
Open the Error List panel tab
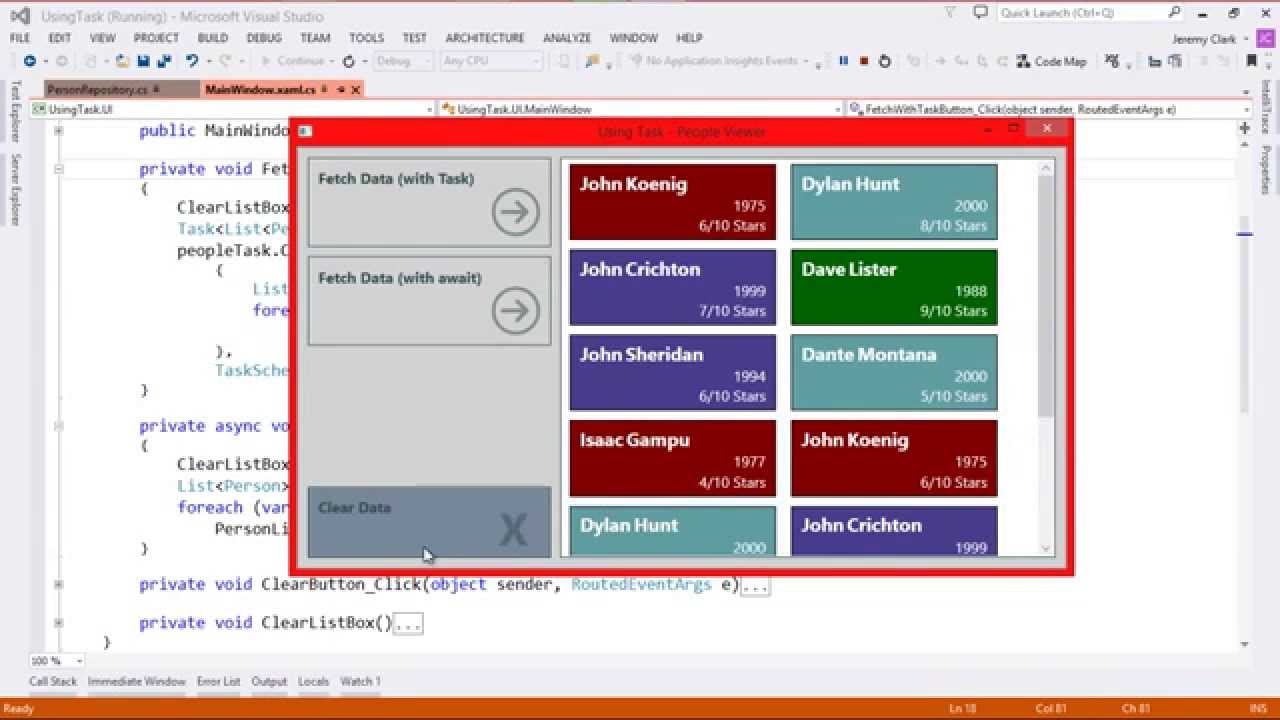[218, 682]
